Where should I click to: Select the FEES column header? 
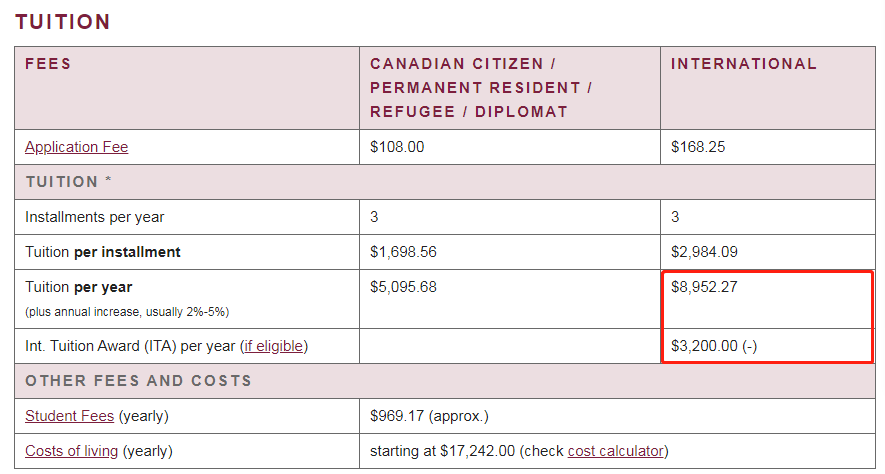(49, 64)
